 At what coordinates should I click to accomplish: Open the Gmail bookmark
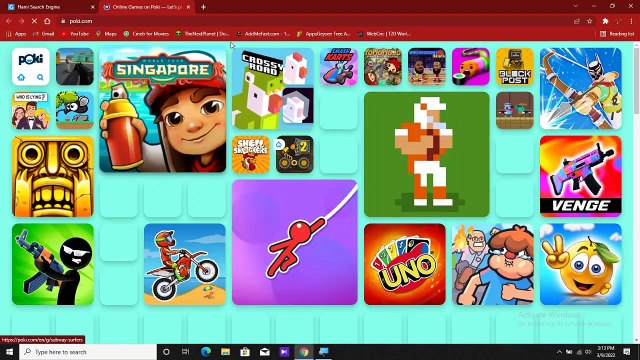click(44, 34)
